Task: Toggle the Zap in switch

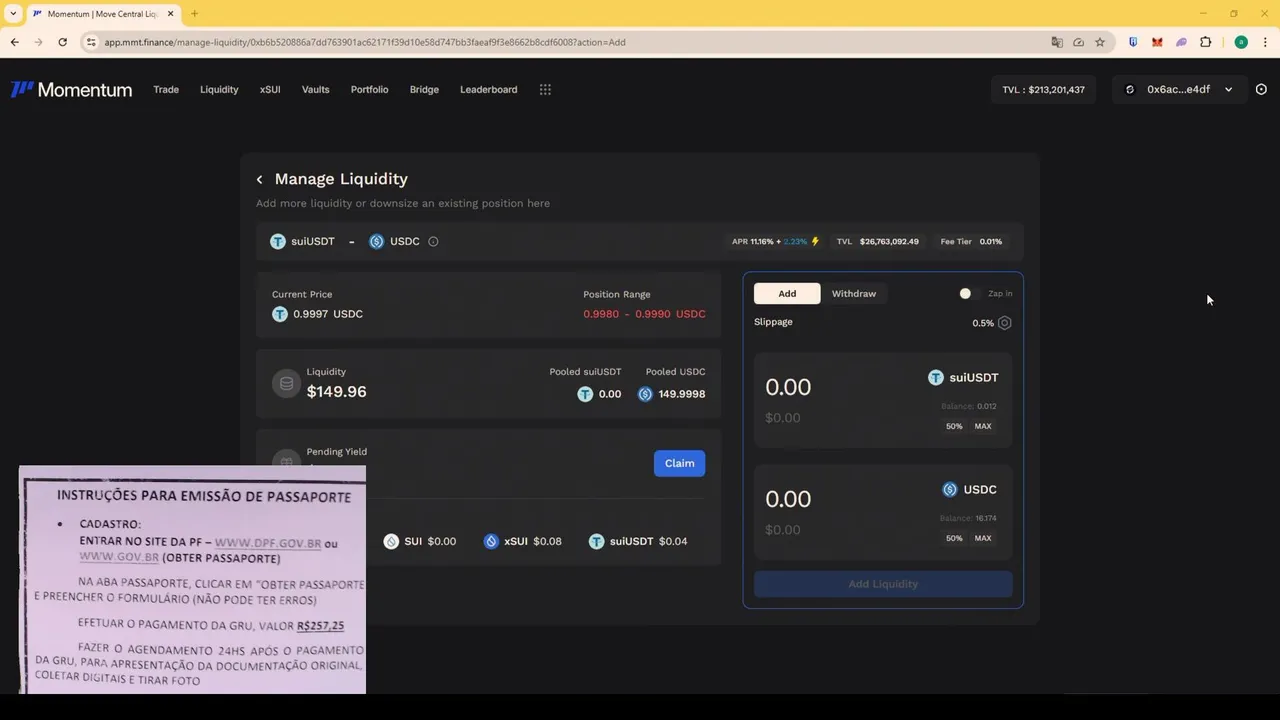Action: 970,293
